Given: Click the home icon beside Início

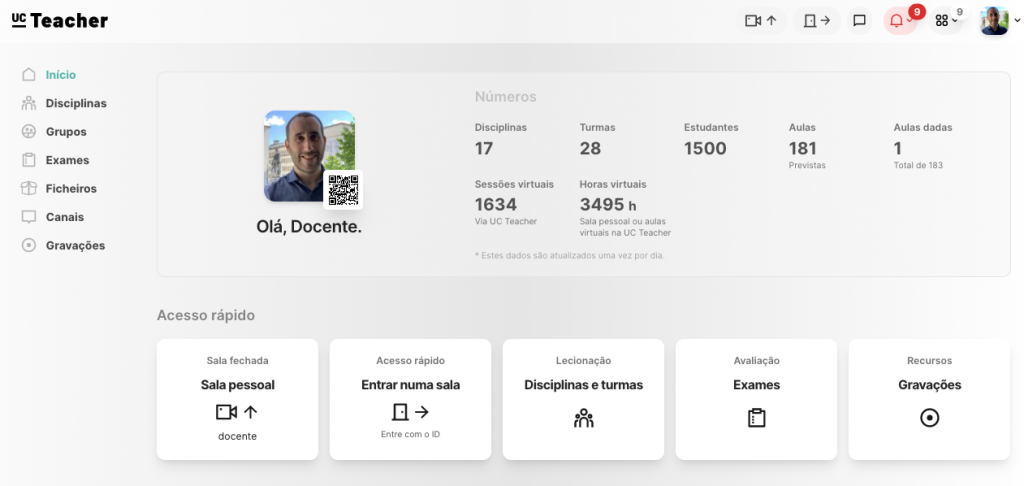Looking at the screenshot, I should 29,74.
